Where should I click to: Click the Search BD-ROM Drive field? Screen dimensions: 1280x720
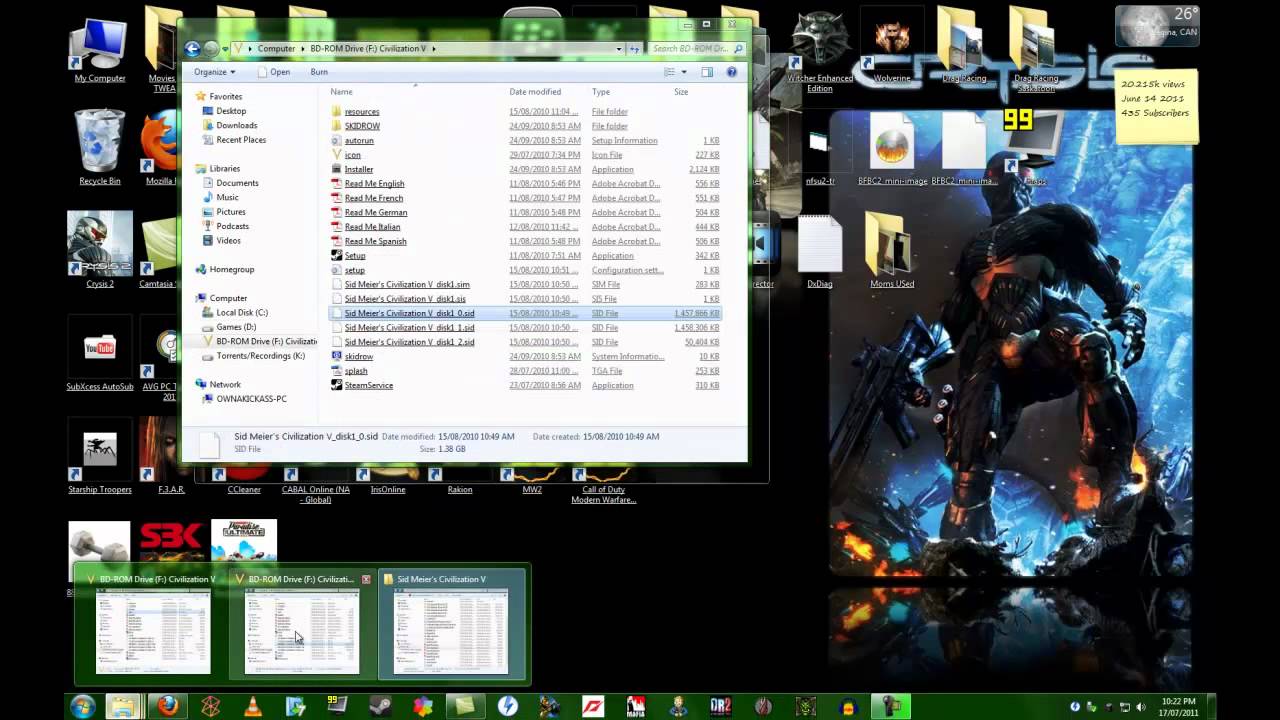pos(692,48)
